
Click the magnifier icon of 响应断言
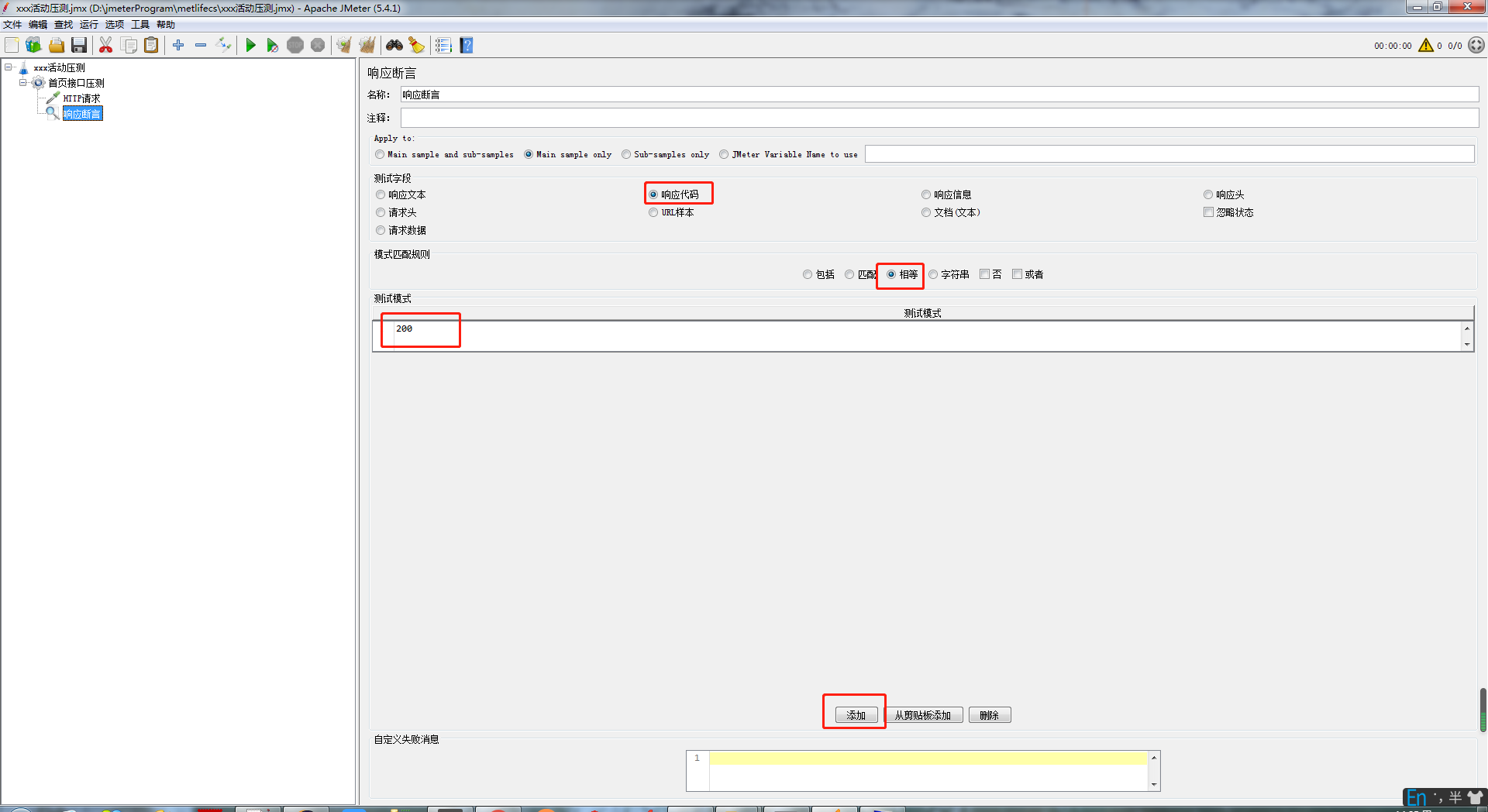click(53, 113)
